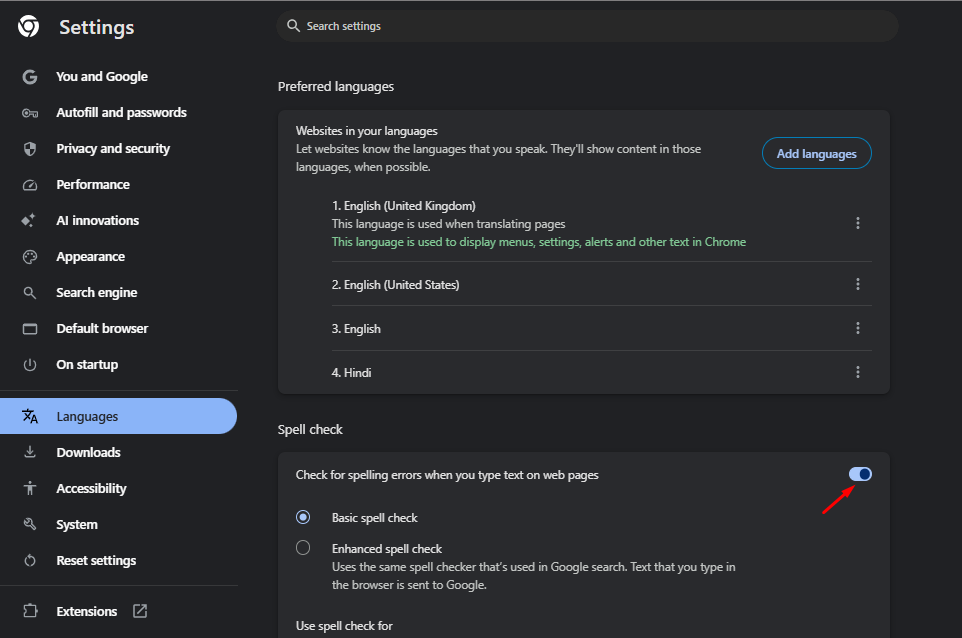Click the palette icon for Appearance
Image resolution: width=962 pixels, height=638 pixels.
coord(29,257)
